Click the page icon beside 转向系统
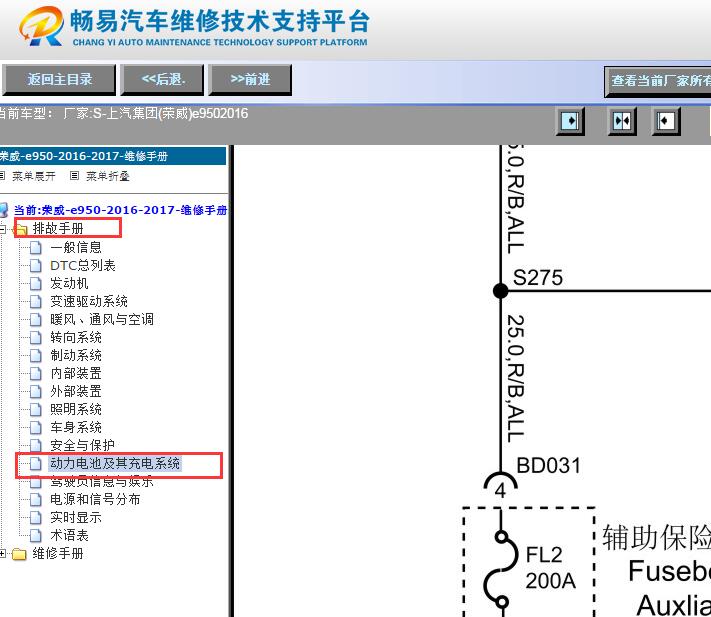Viewport: 711px width, 617px height. (x=35, y=338)
